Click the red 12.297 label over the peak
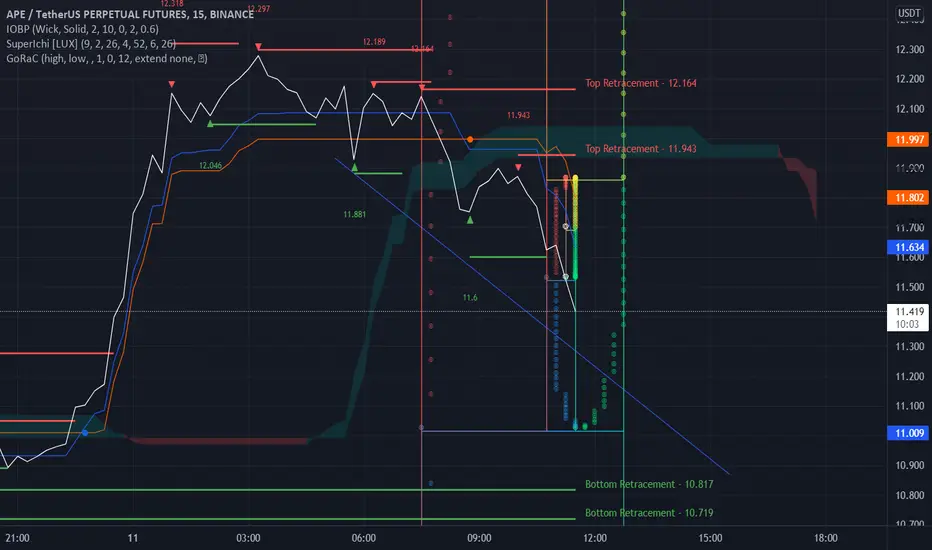 click(x=259, y=9)
